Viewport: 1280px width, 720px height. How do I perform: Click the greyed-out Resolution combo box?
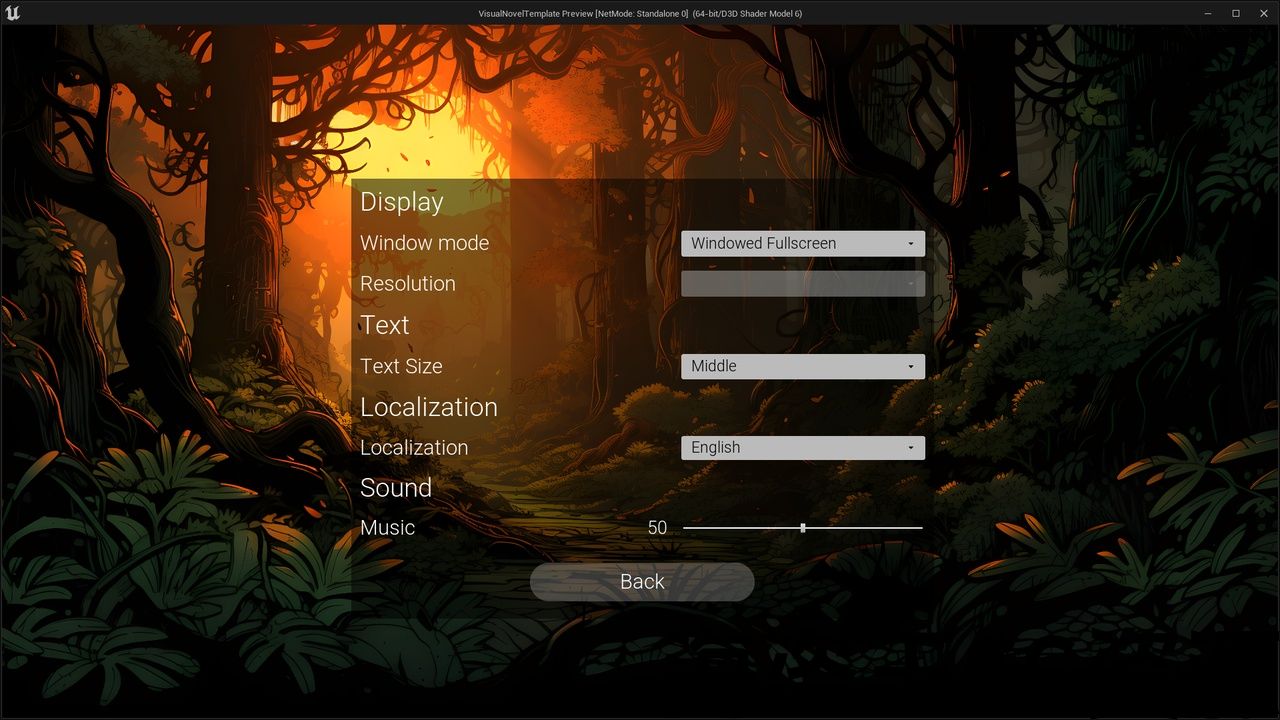(802, 284)
